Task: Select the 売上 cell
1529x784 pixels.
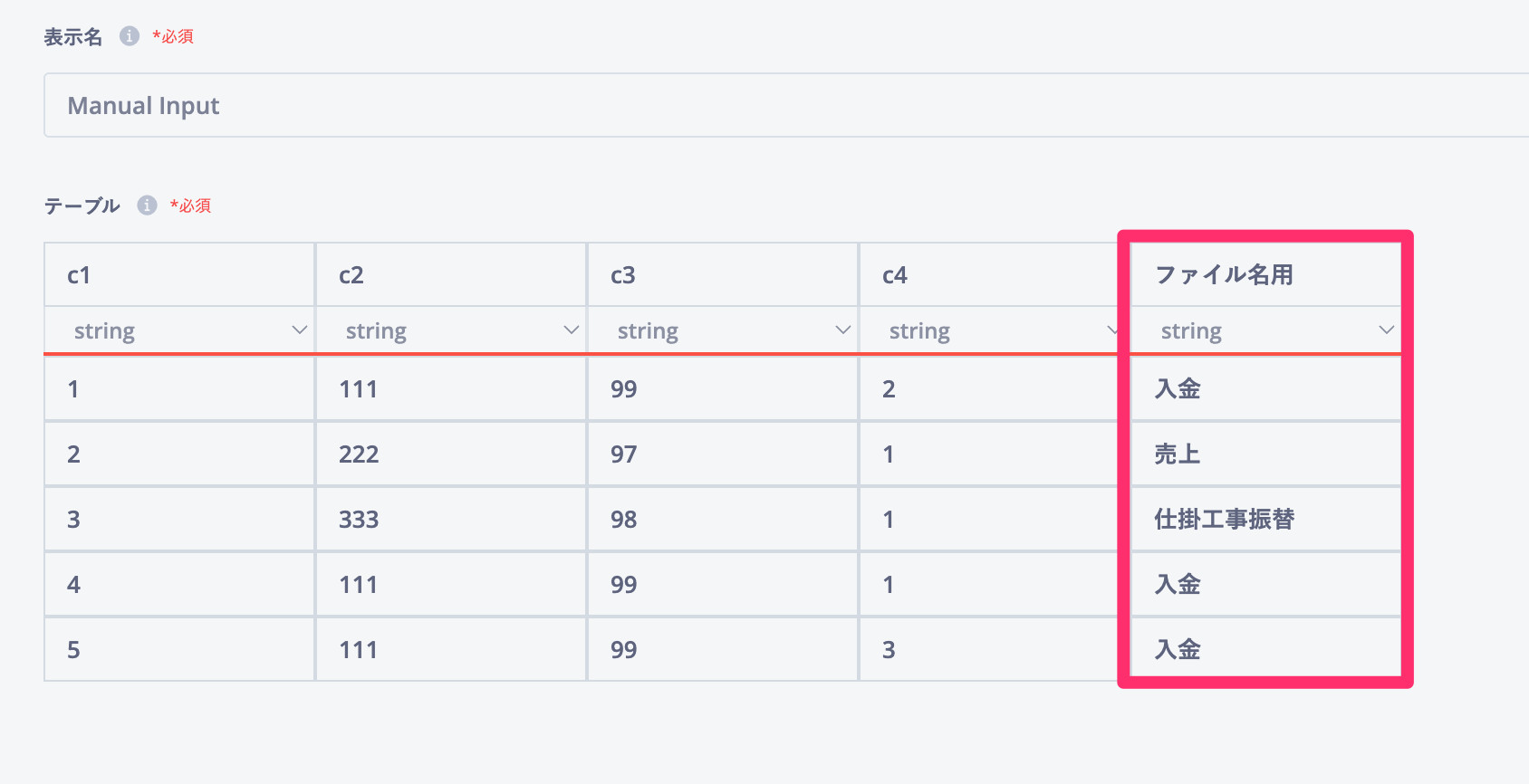Action: coord(1265,454)
